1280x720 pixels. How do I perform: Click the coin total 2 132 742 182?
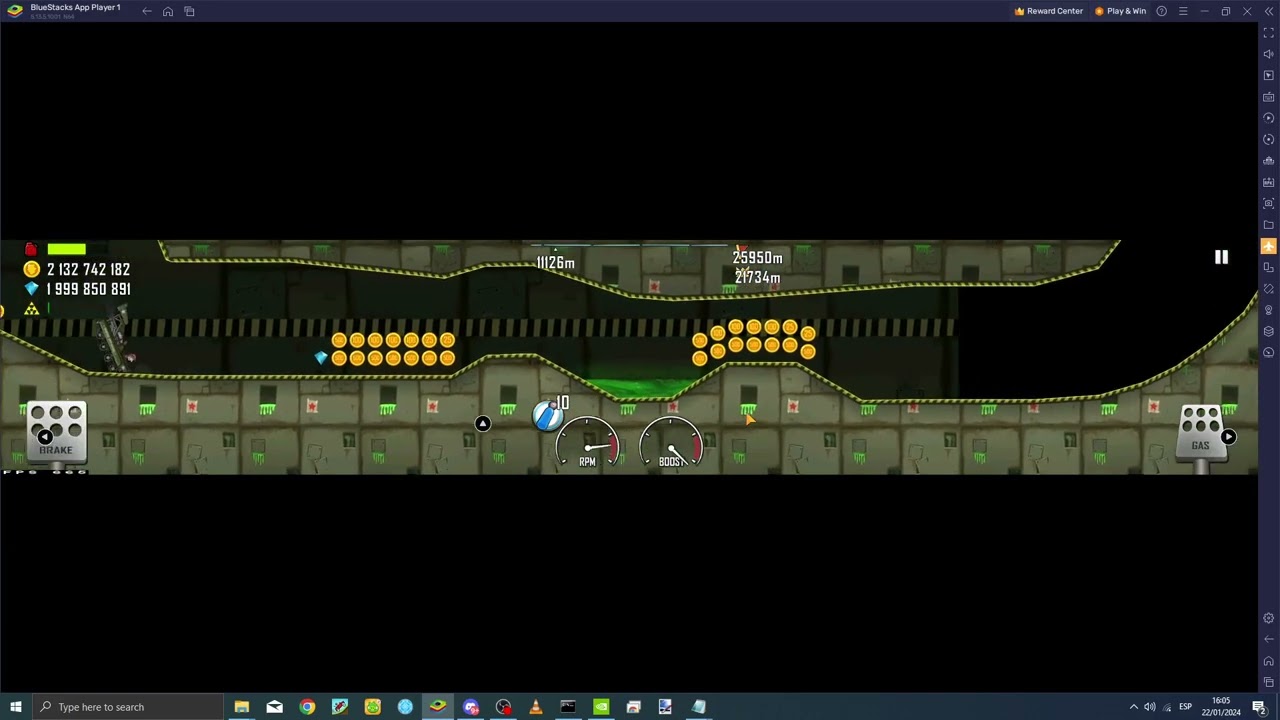coord(88,269)
